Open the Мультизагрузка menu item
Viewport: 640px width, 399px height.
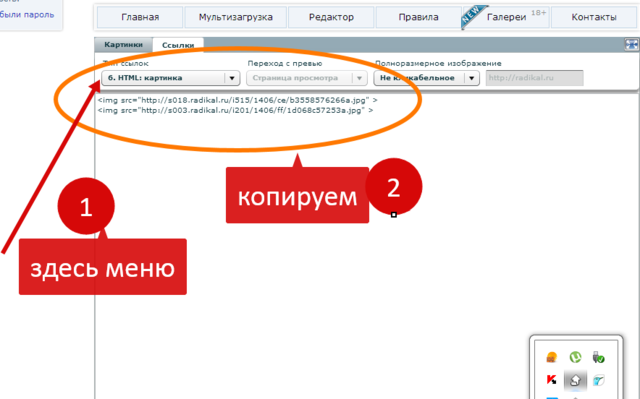pyautogui.click(x=236, y=17)
